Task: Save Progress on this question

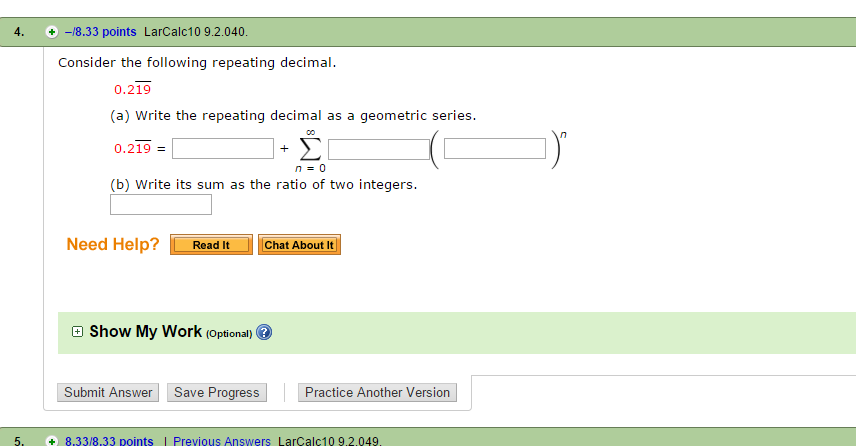Action: coord(217,393)
